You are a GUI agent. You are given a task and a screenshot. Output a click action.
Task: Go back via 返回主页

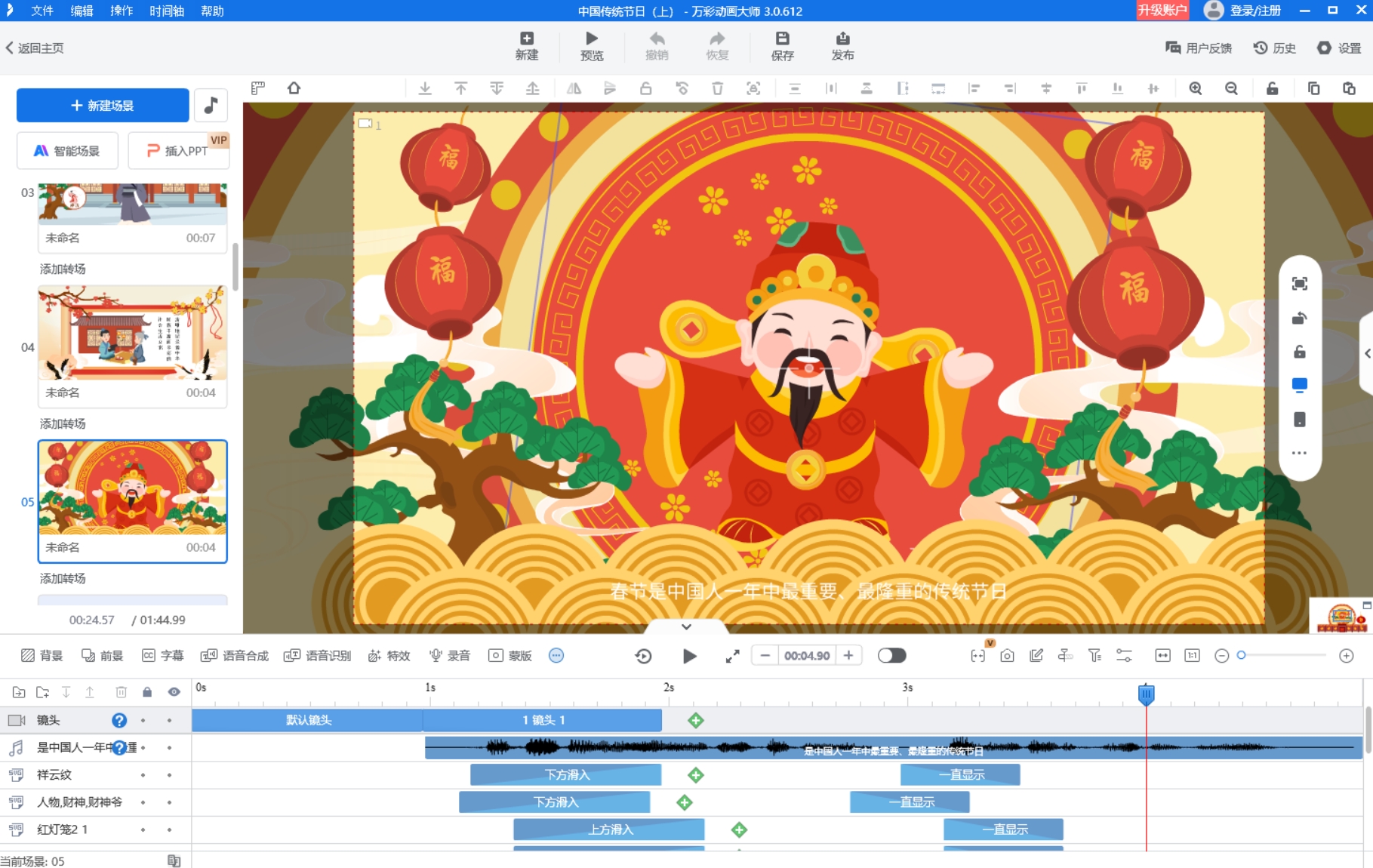pos(35,48)
